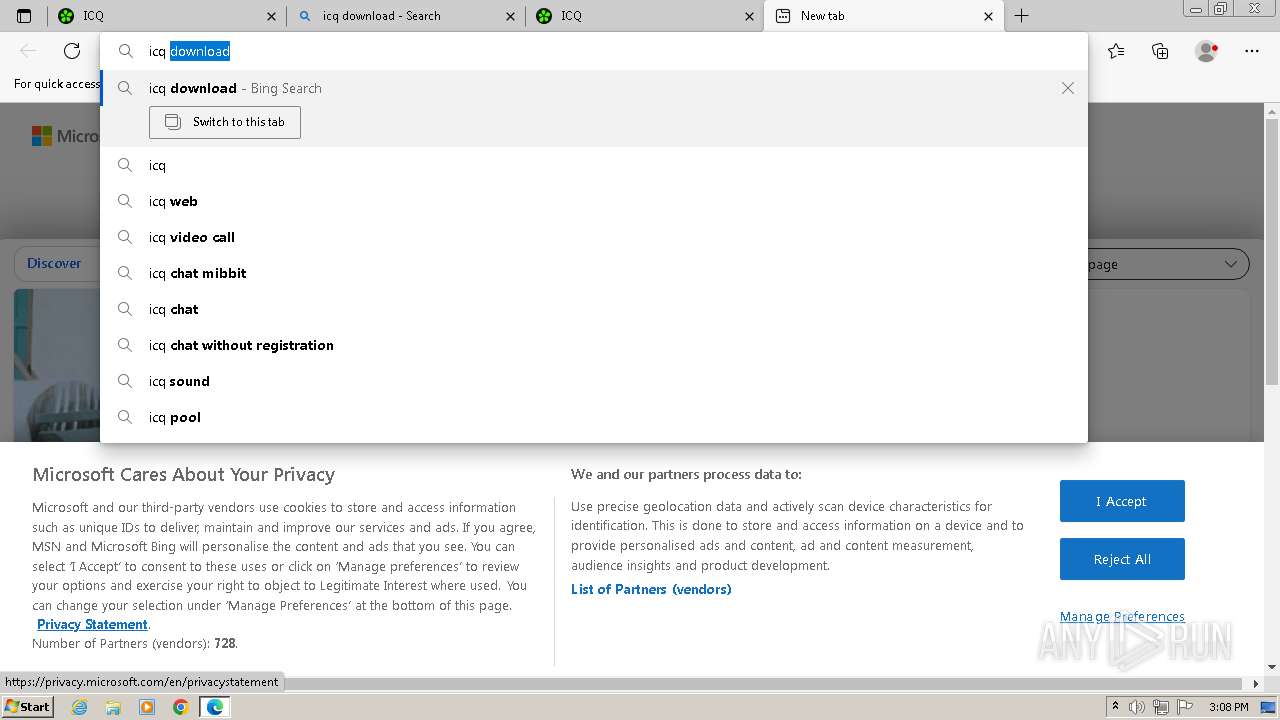The height and width of the screenshot is (720, 1280).
Task: Close the New tab tab
Action: pos(989,16)
